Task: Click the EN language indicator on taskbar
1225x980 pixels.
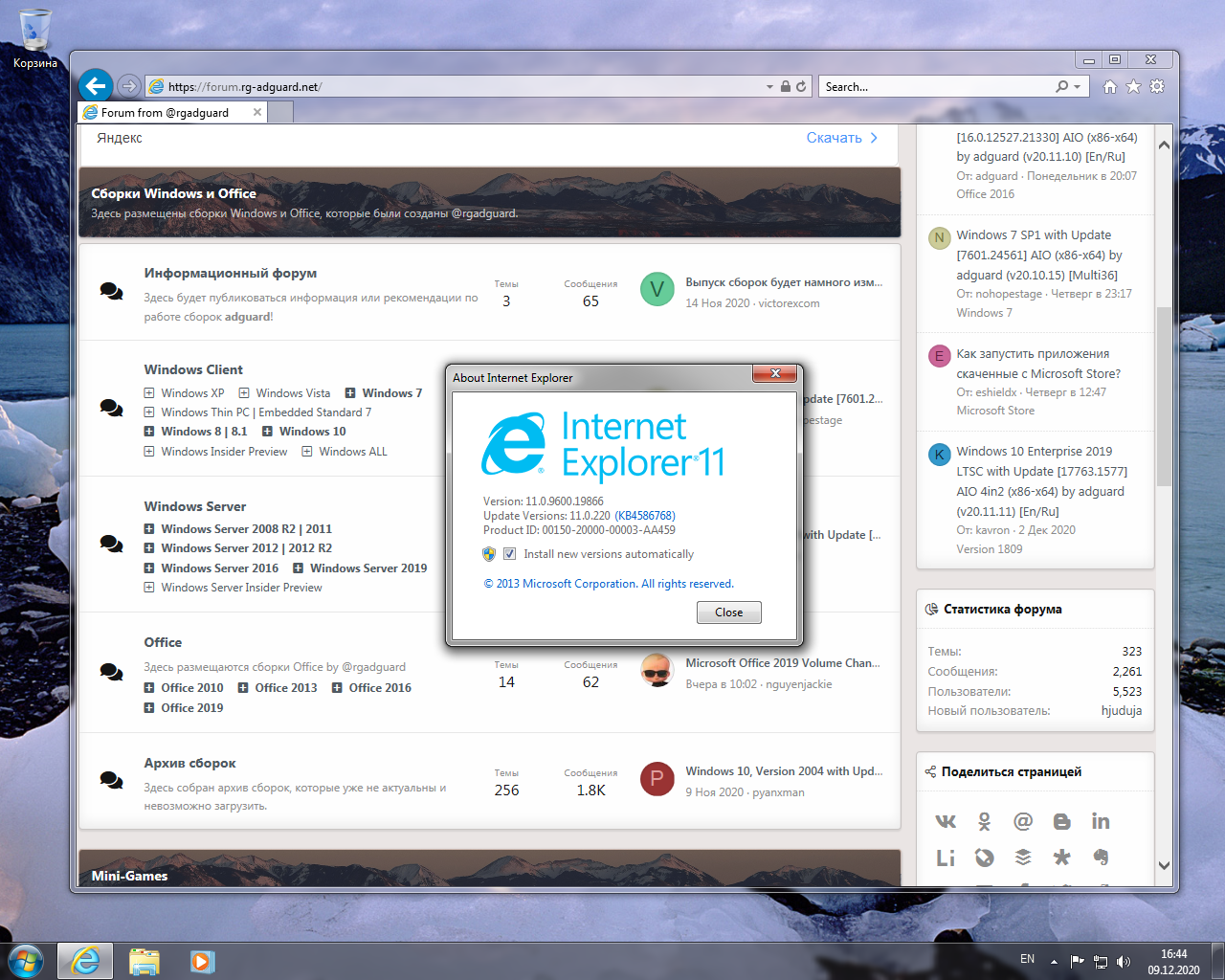Action: click(1027, 959)
